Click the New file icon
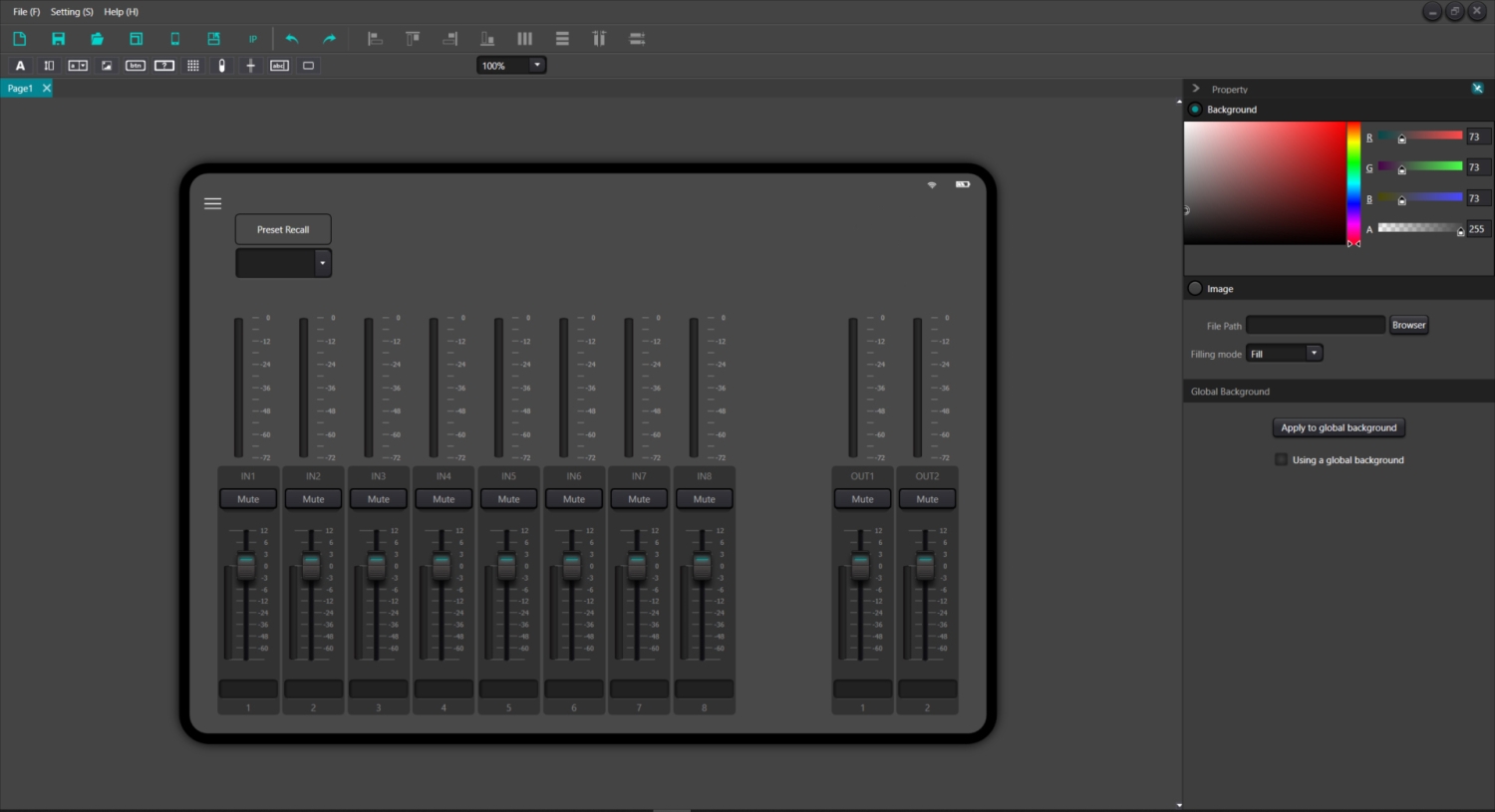This screenshot has height=812, width=1495. pos(20,39)
